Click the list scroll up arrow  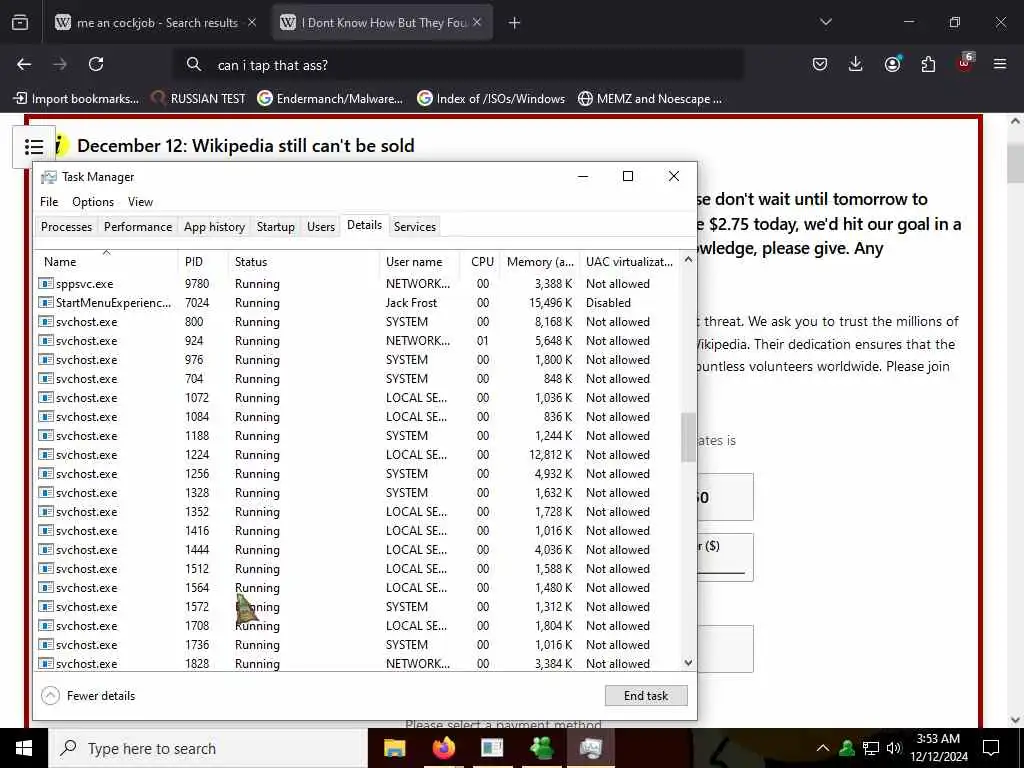coord(688,260)
